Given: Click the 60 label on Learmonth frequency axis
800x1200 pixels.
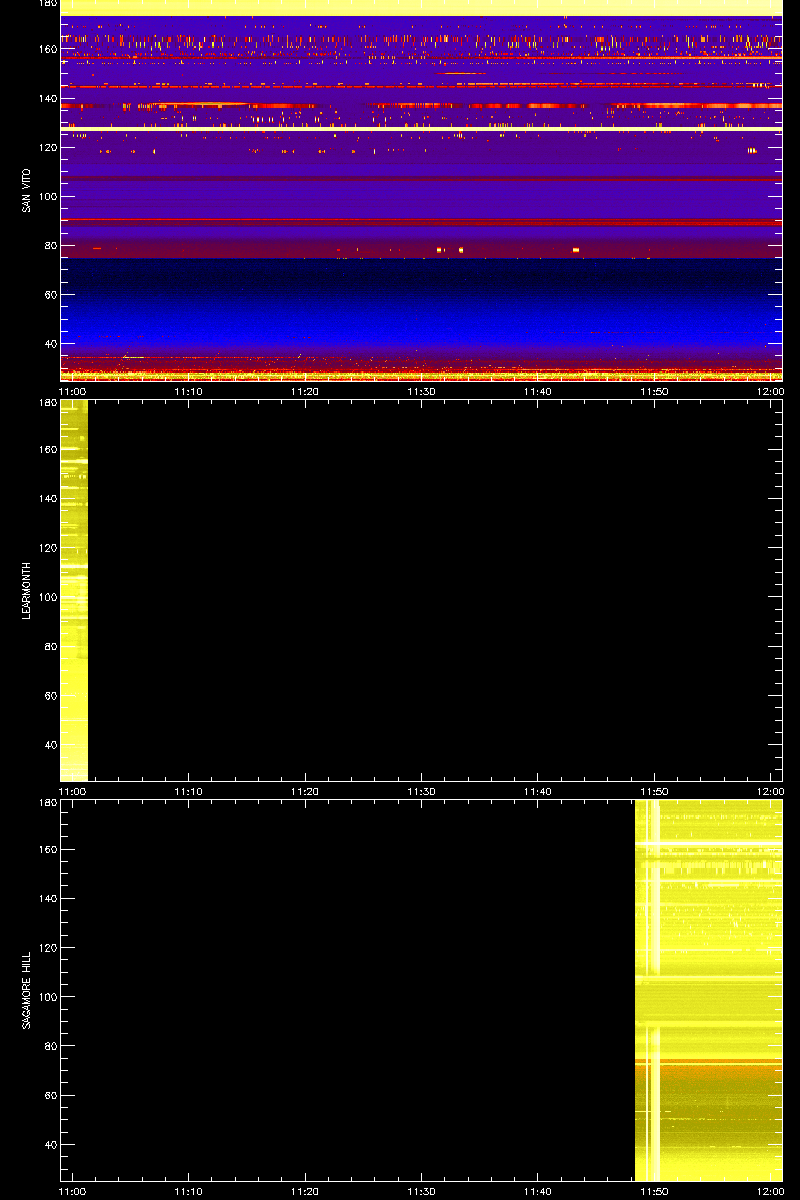Looking at the screenshot, I should coord(51,695).
